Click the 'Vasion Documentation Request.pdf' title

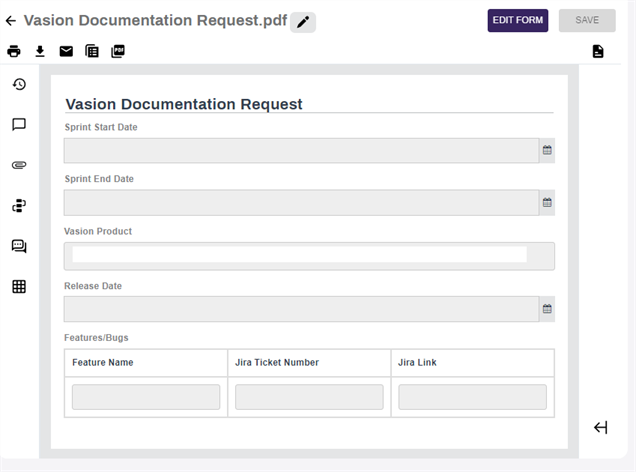tap(155, 21)
